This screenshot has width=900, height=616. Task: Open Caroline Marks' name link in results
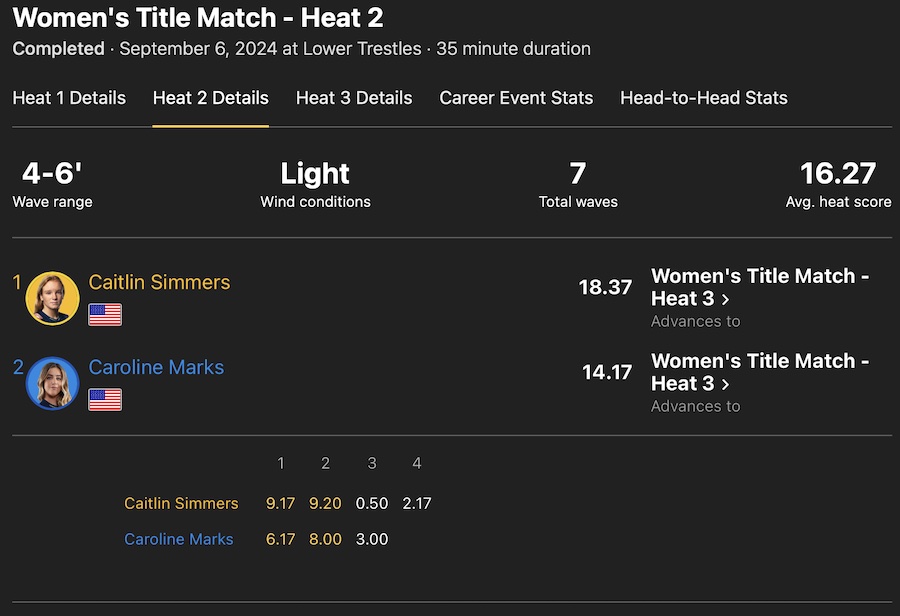(x=156, y=367)
